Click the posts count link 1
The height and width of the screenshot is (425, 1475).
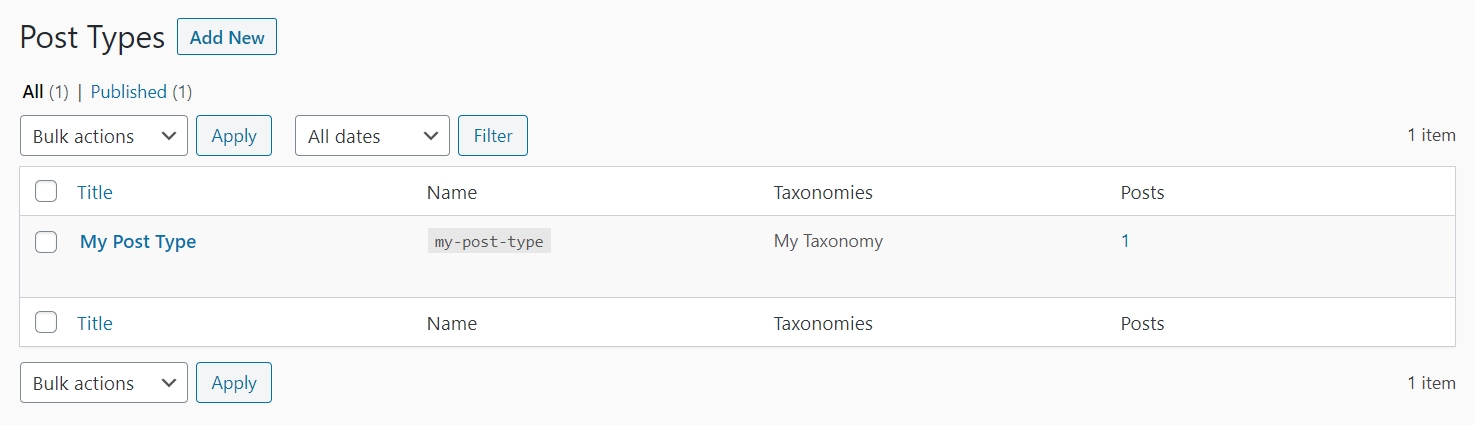click(1125, 241)
